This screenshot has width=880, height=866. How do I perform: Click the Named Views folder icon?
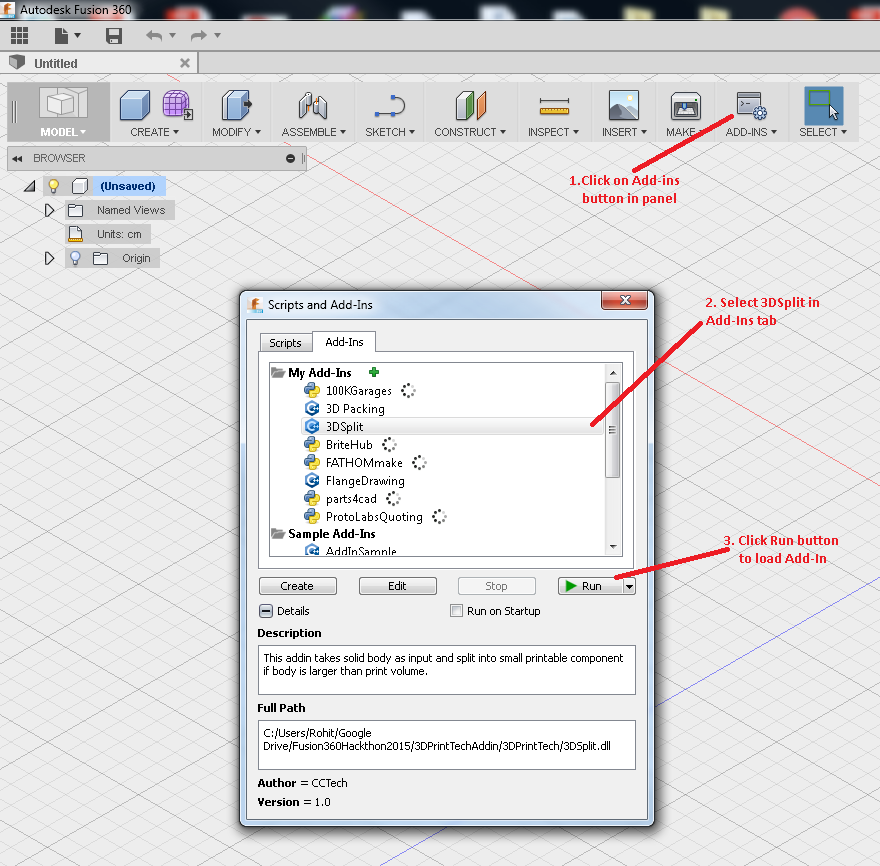tap(75, 210)
